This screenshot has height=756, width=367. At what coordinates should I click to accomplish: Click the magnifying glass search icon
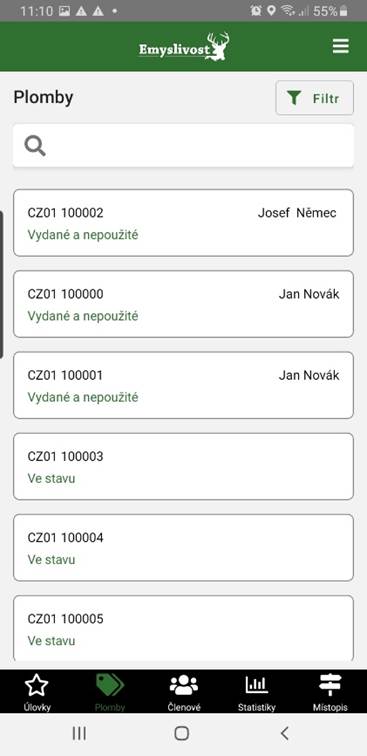pos(35,146)
